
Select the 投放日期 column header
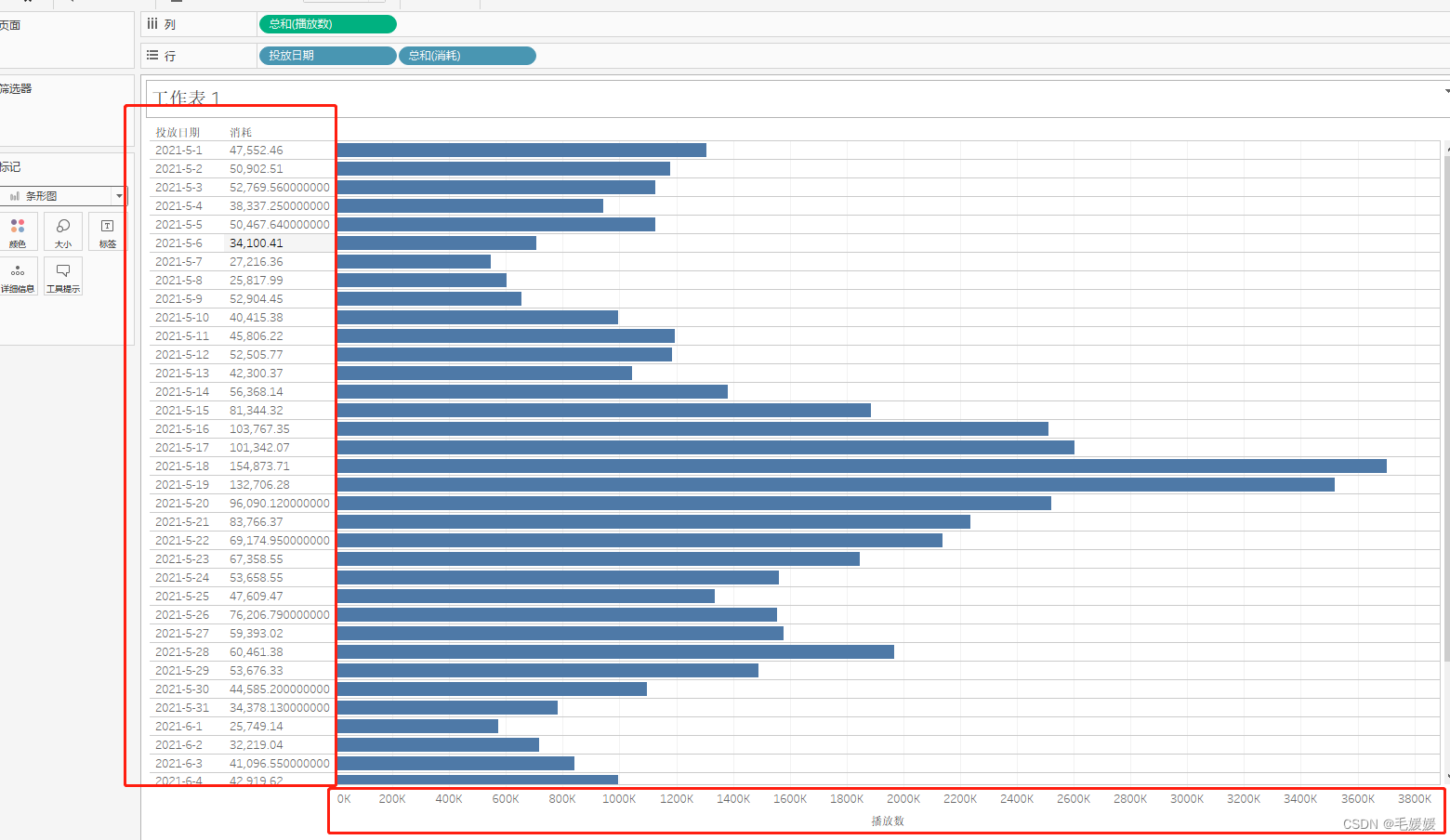178,132
